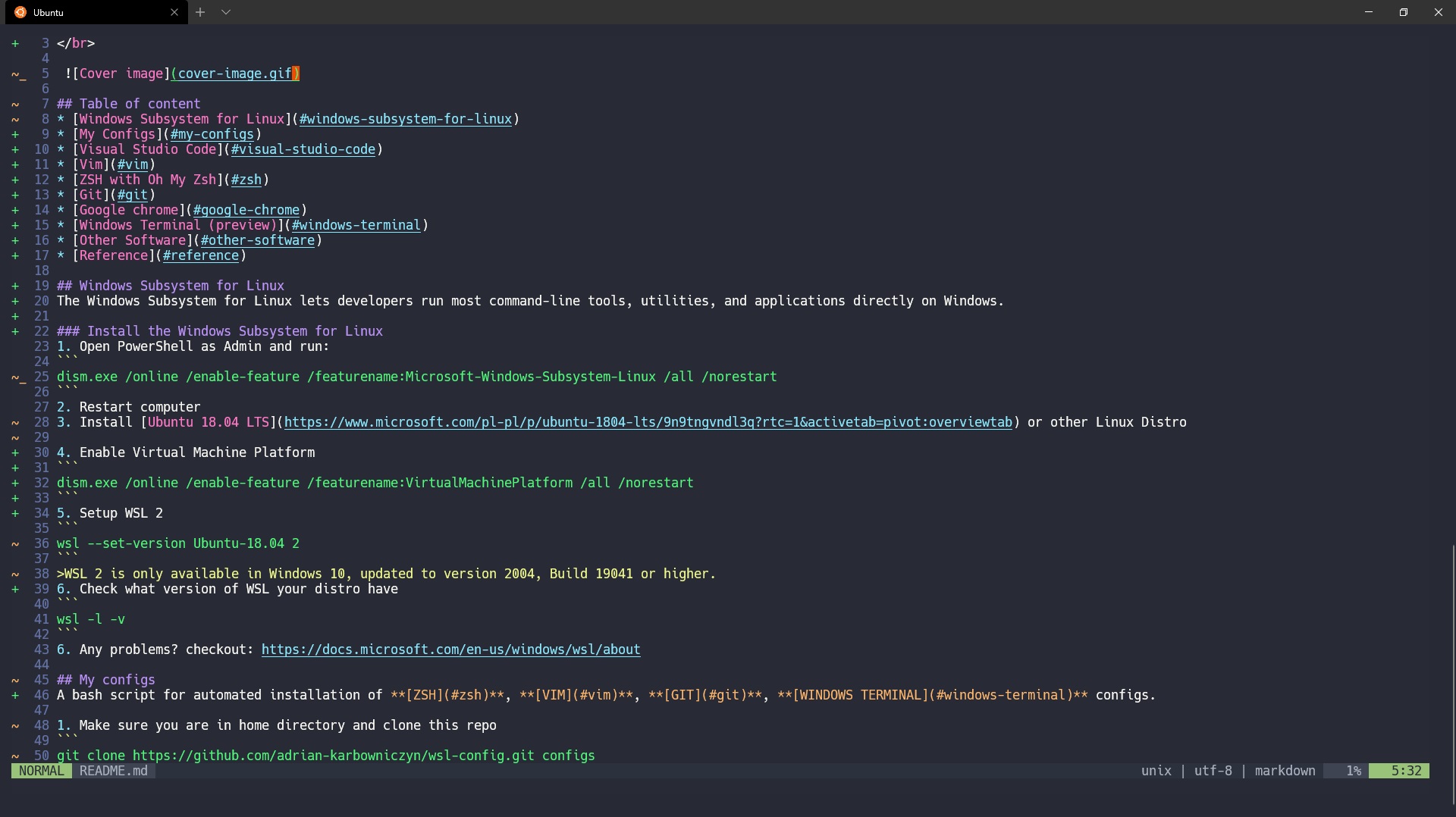Viewport: 1456px width, 817px height.
Task: Click the dism.exe VirtualMachinePlatform command line
Action: 375,483
